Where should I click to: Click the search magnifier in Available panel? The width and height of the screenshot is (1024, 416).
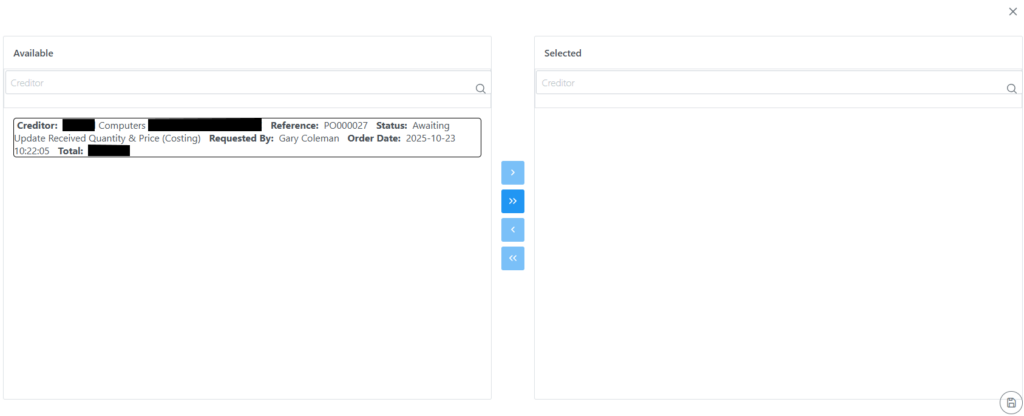(x=480, y=88)
